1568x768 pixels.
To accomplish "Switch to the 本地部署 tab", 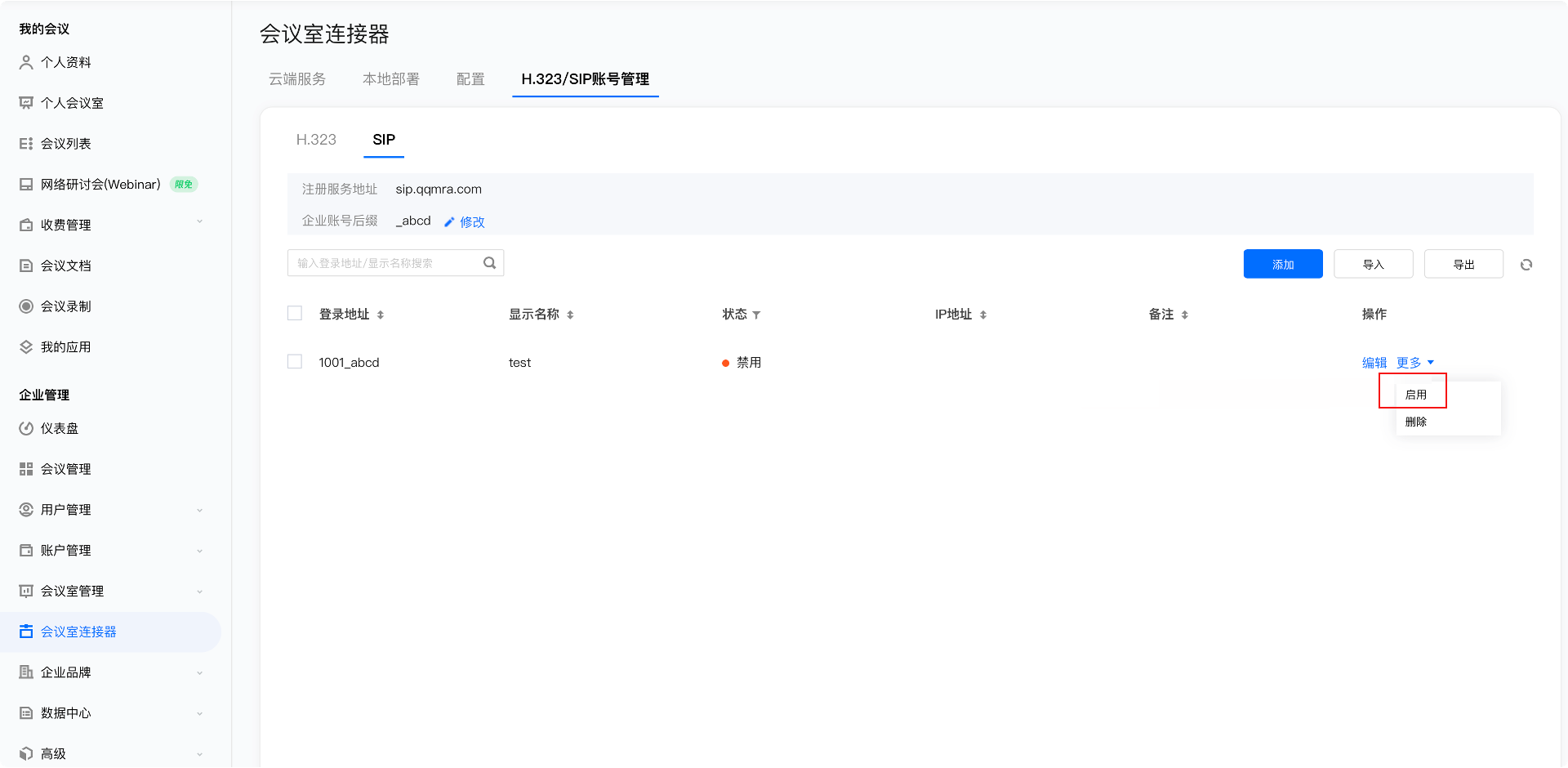I will tap(391, 79).
